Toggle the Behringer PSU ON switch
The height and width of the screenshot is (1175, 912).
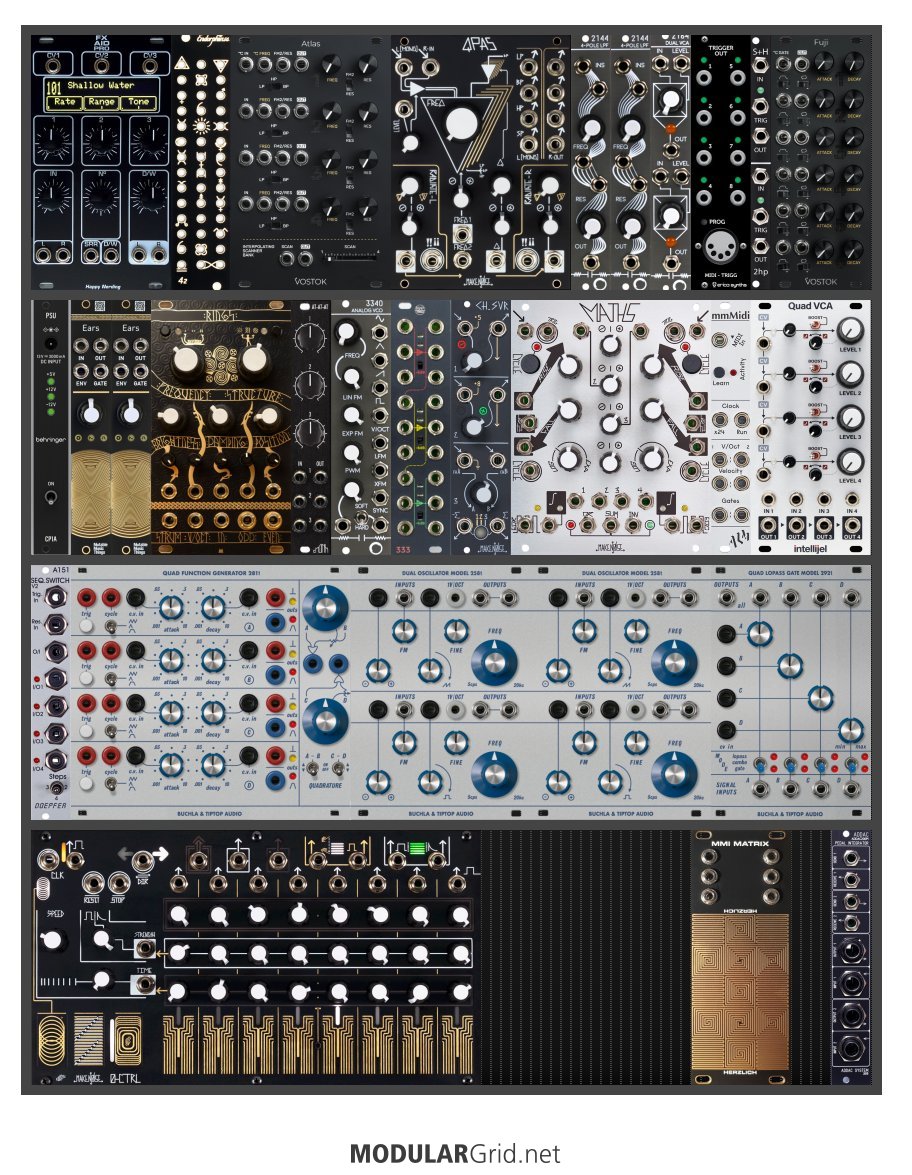coord(52,497)
